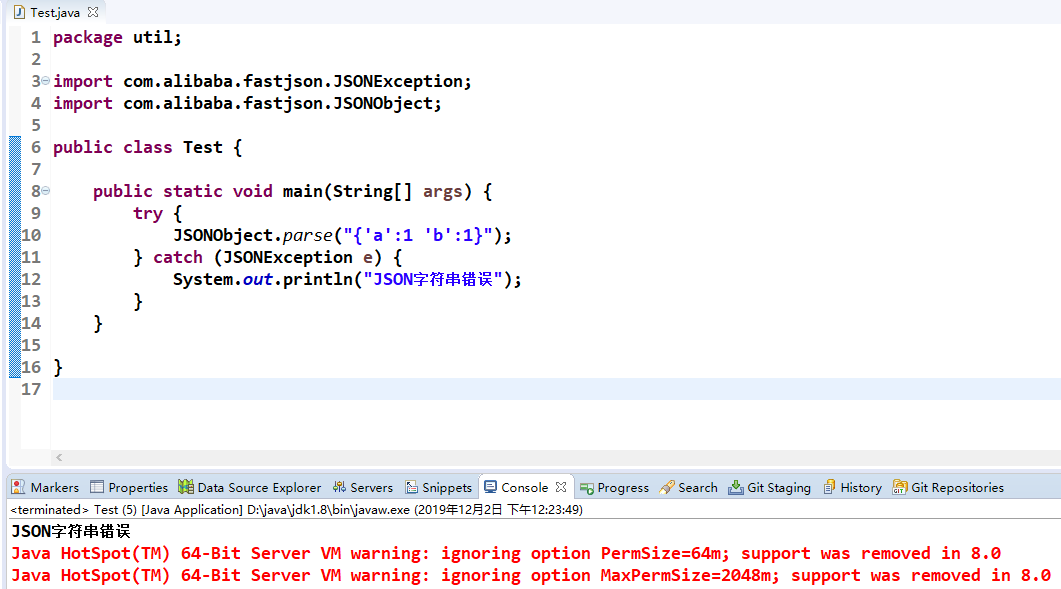1061x589 pixels.
Task: Select the Servers view icon
Action: [x=340, y=487]
